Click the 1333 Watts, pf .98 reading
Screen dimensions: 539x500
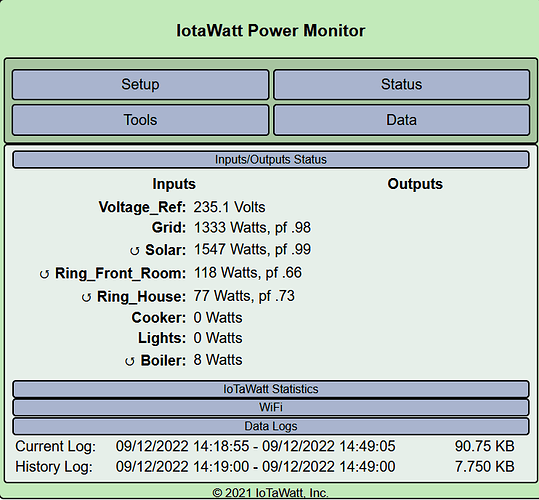coord(252,227)
